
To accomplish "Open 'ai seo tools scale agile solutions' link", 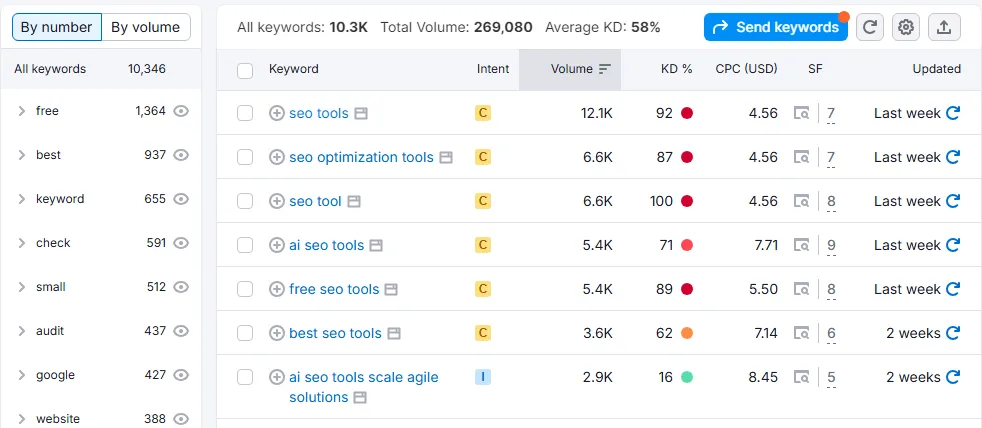I will coord(364,387).
